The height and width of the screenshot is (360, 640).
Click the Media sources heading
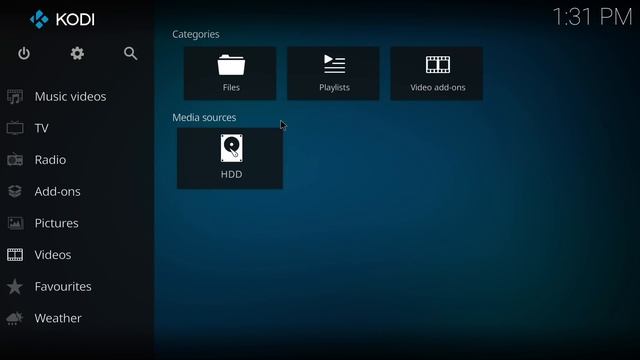click(x=204, y=118)
